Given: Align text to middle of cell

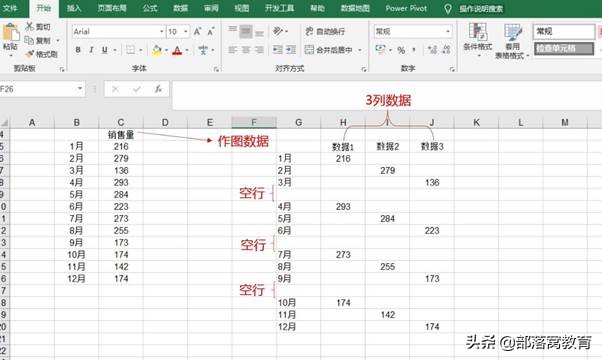Looking at the screenshot, I should 246,31.
